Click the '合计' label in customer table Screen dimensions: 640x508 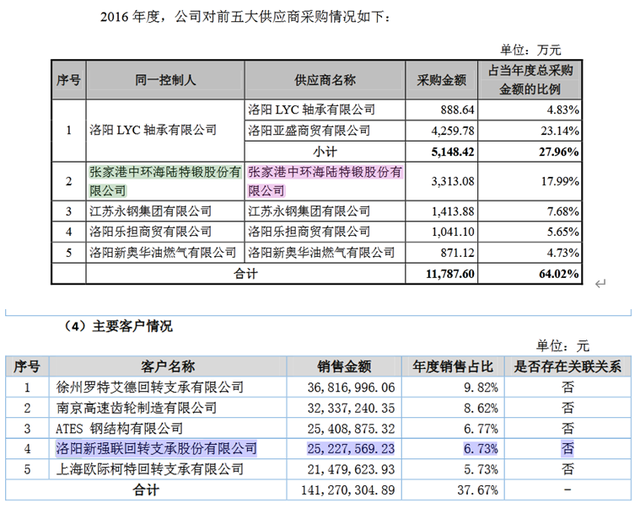146,490
